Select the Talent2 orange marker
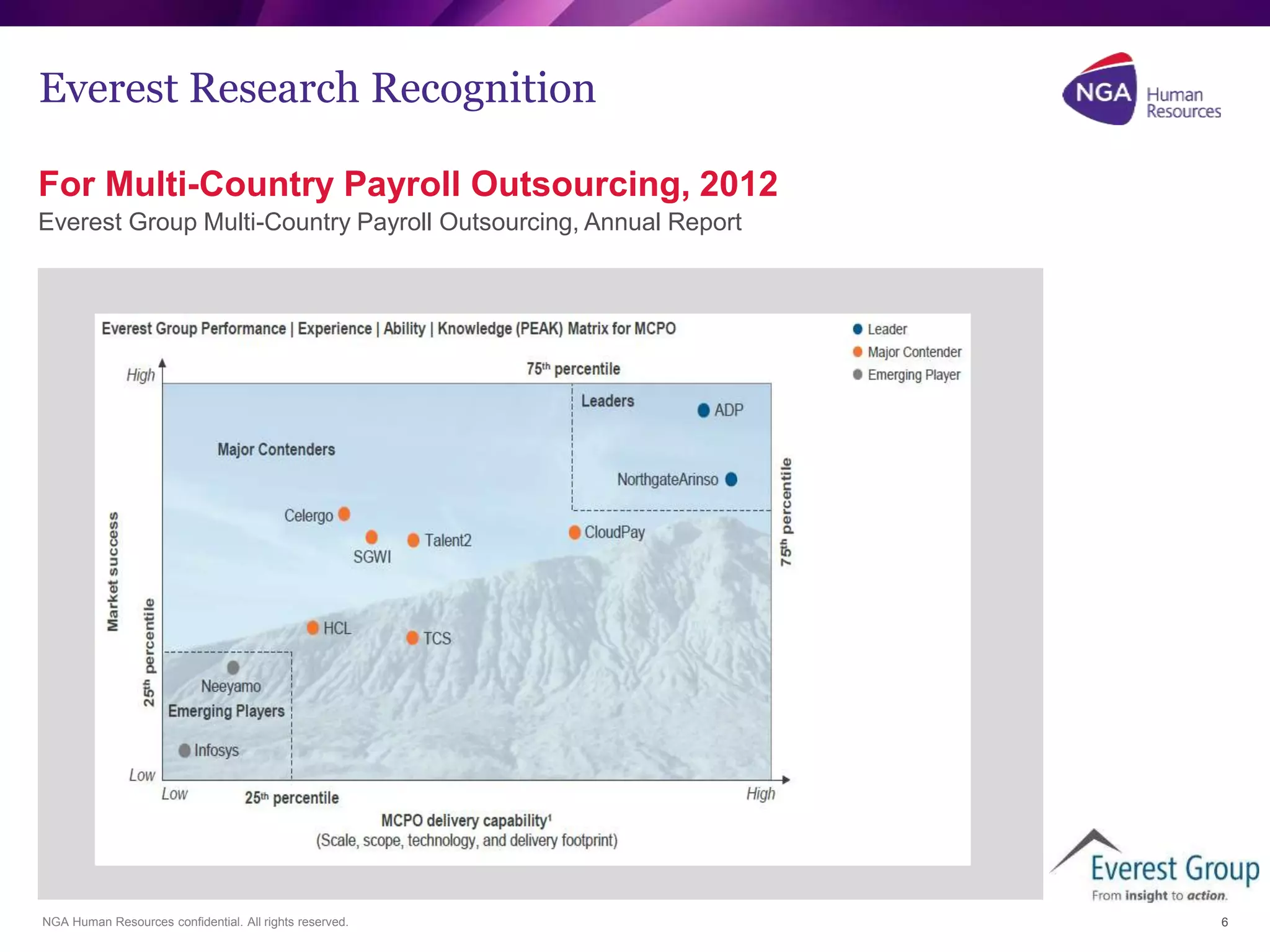The height and width of the screenshot is (952, 1270). 413,540
